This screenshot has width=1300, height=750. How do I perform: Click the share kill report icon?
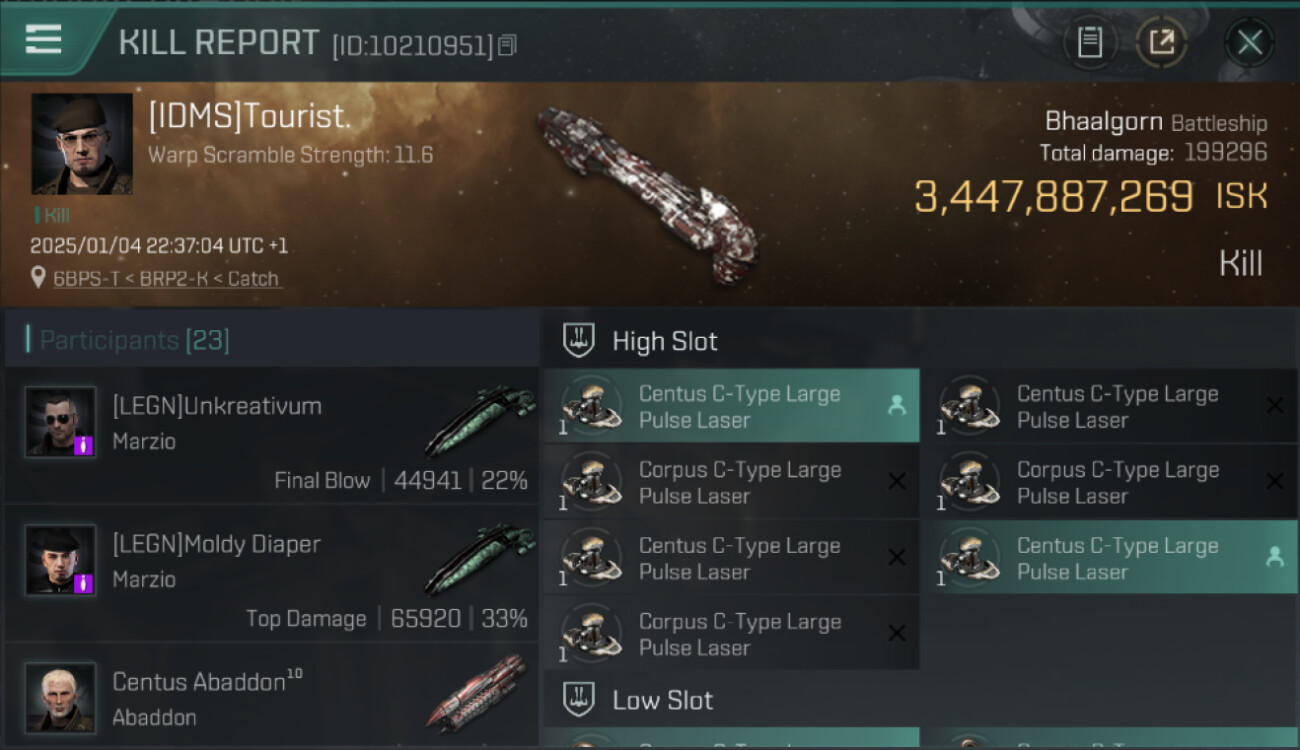pos(1161,42)
